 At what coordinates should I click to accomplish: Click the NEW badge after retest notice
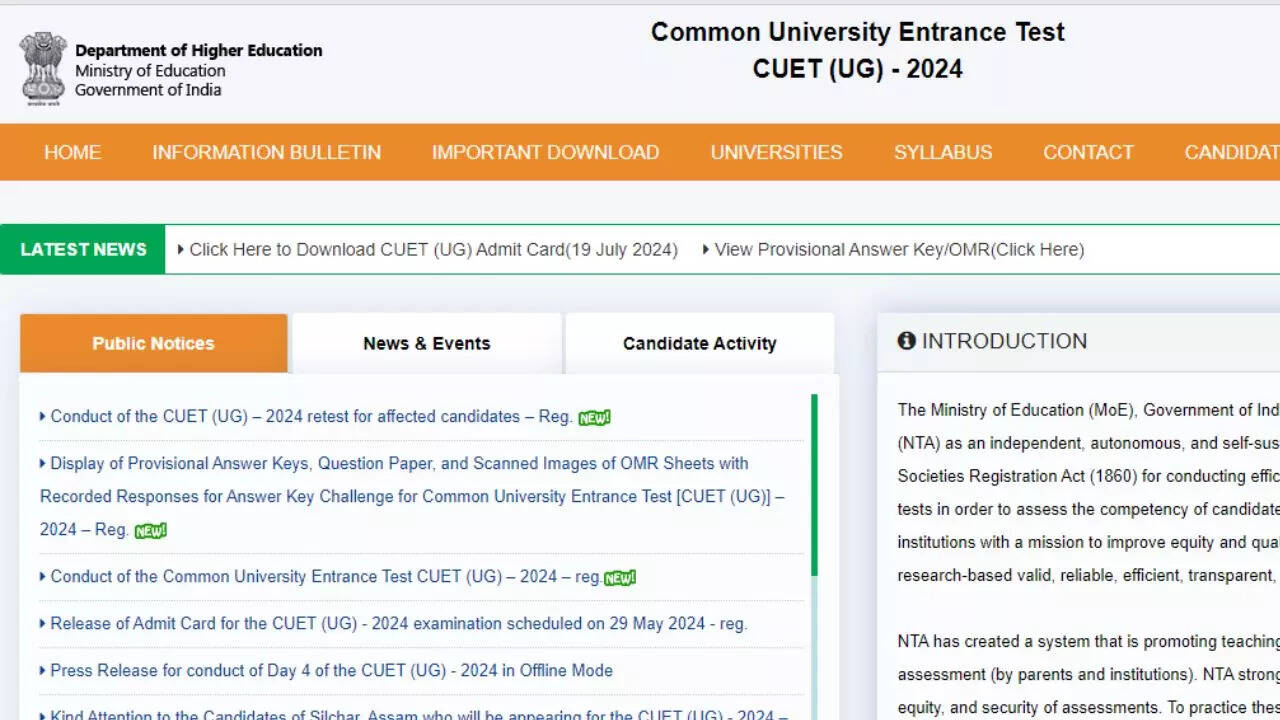tap(594, 418)
